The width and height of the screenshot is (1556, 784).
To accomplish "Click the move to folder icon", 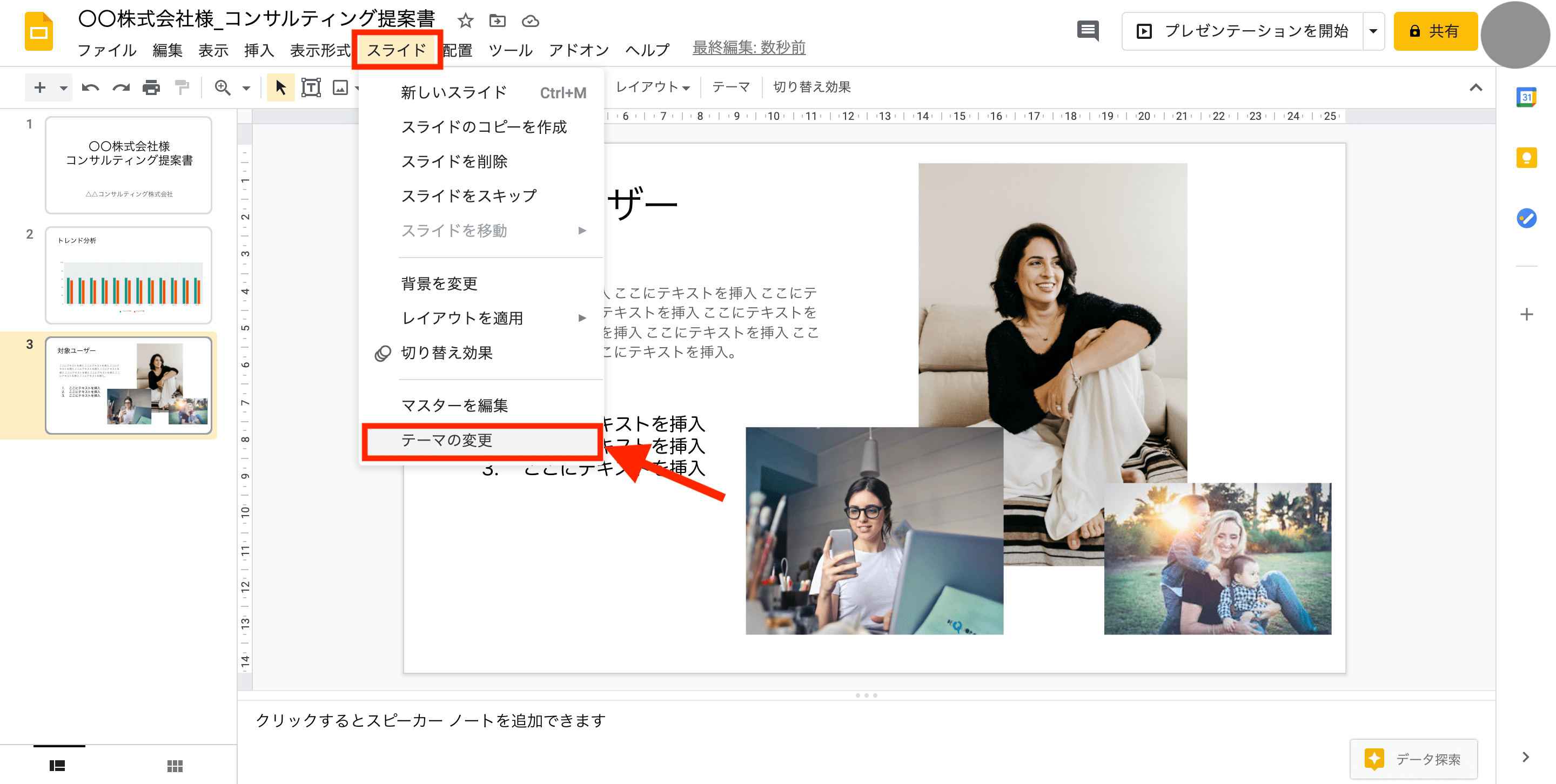I will (497, 21).
